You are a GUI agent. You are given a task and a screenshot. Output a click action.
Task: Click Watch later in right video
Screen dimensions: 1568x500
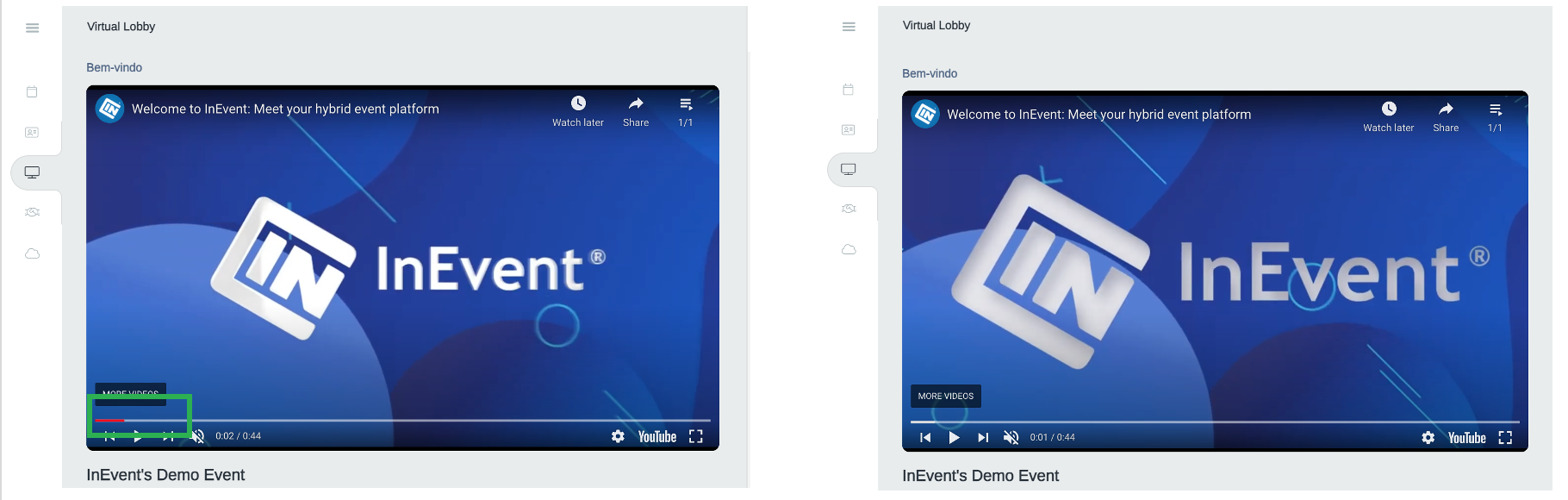tap(1389, 116)
